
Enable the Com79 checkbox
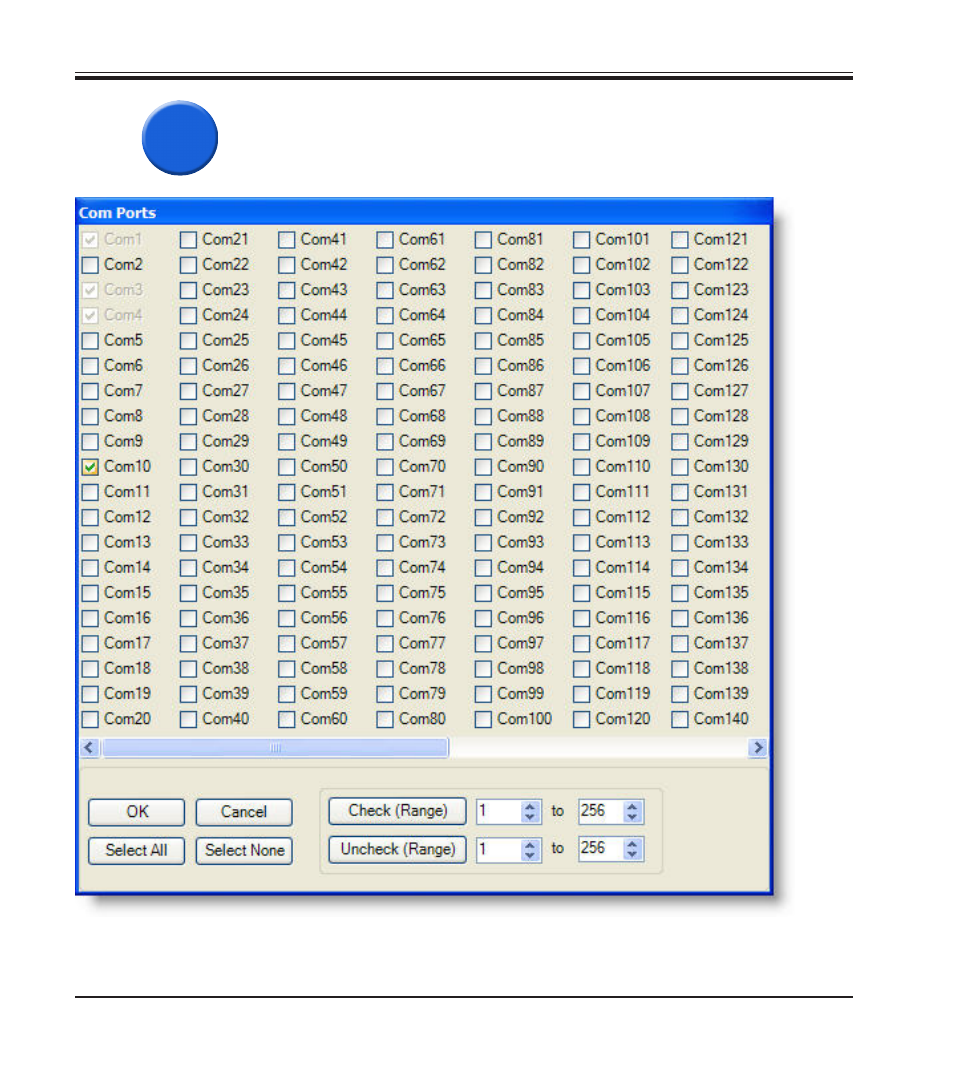tap(385, 694)
